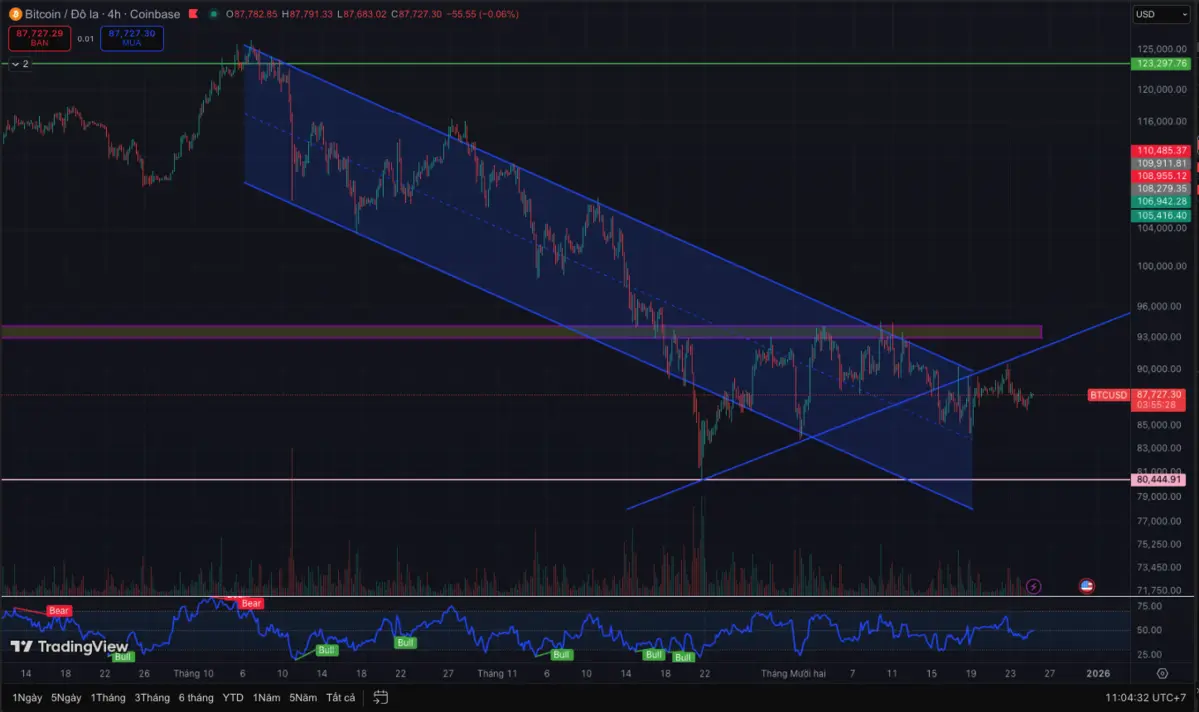The image size is (1199, 712).
Task: Click the Bitcoin coin logo in the legend
Action: click(13, 14)
